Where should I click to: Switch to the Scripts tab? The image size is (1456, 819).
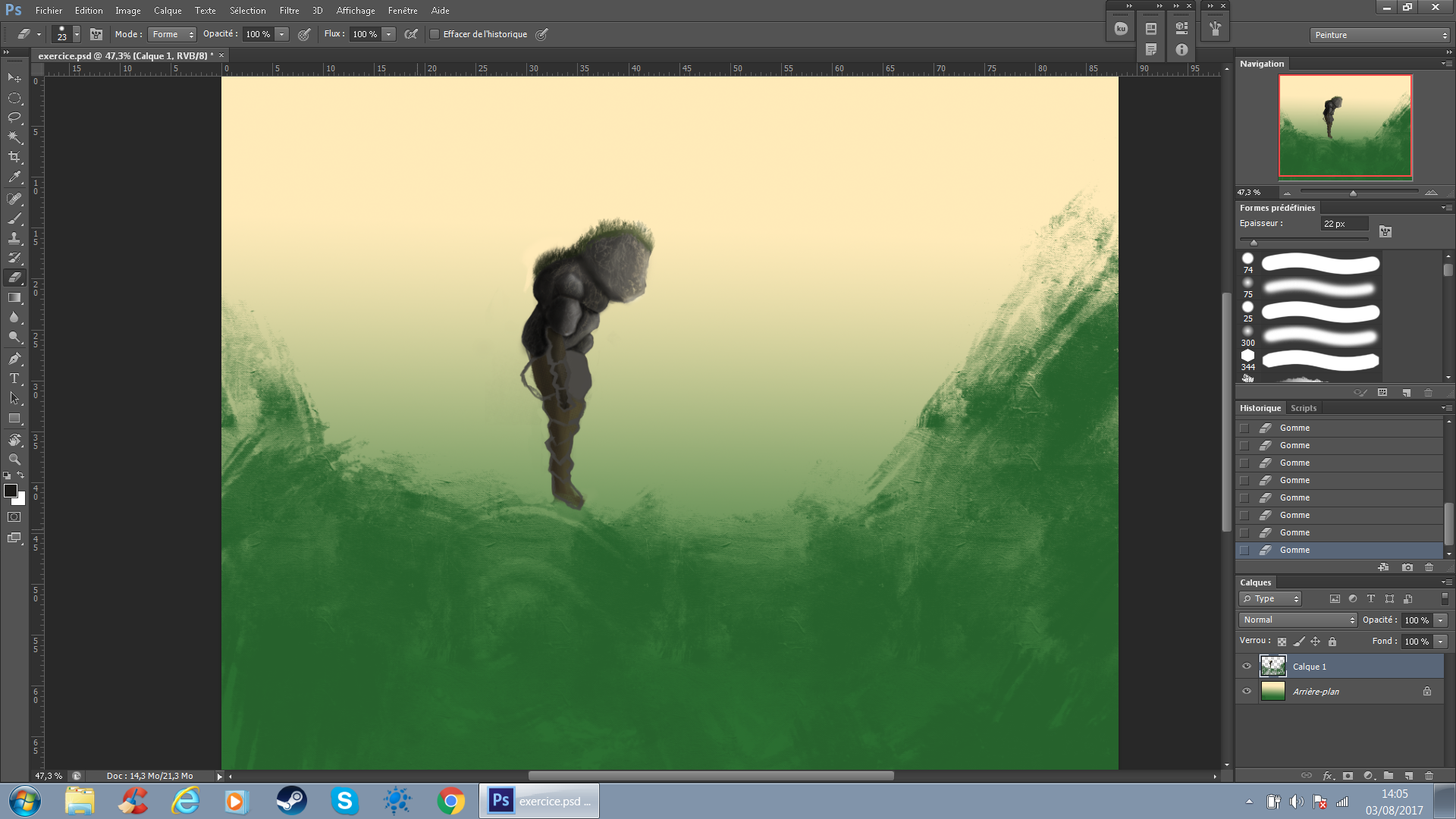[x=1304, y=408]
